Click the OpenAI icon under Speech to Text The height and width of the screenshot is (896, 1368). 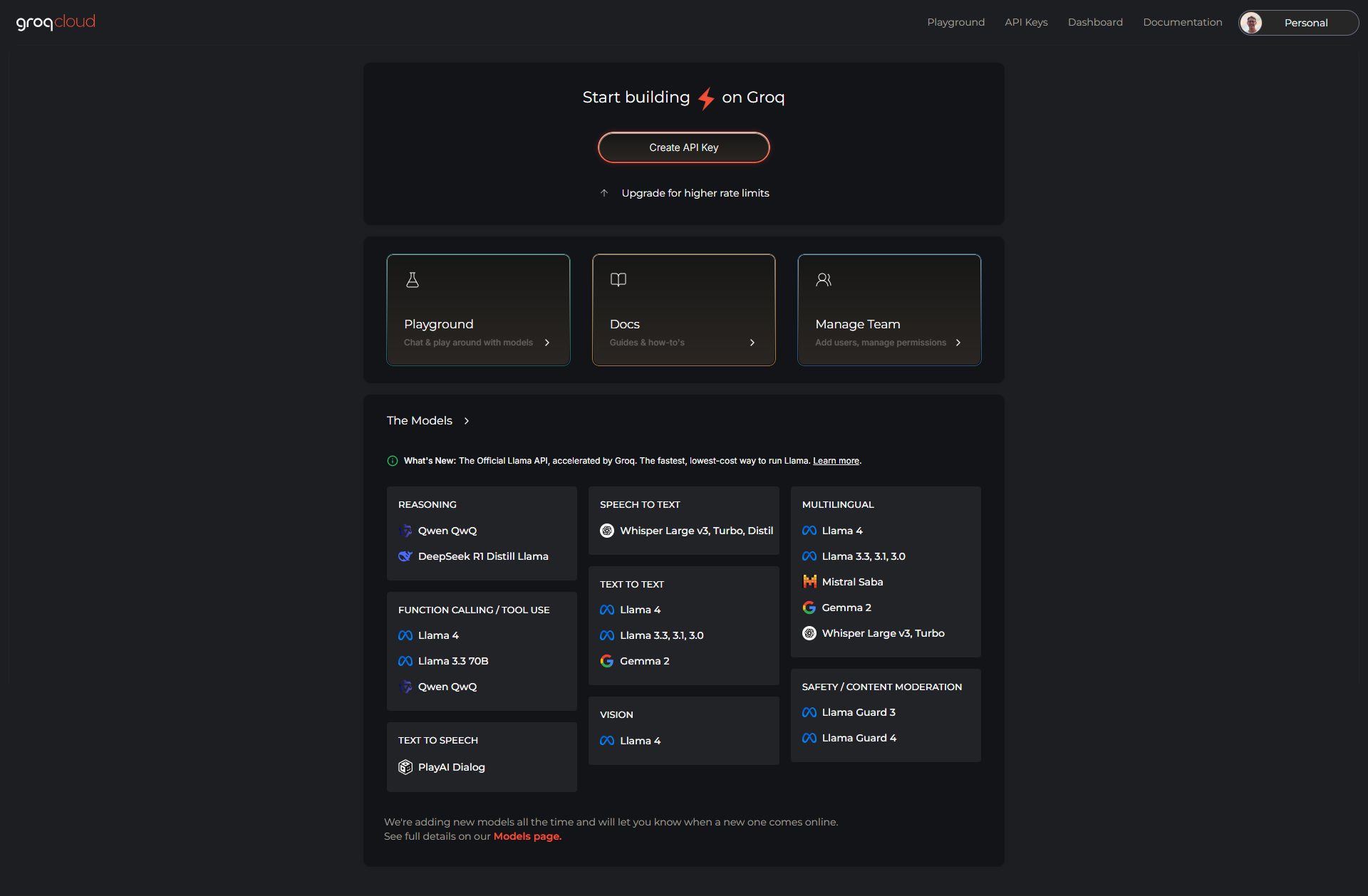pyautogui.click(x=607, y=531)
